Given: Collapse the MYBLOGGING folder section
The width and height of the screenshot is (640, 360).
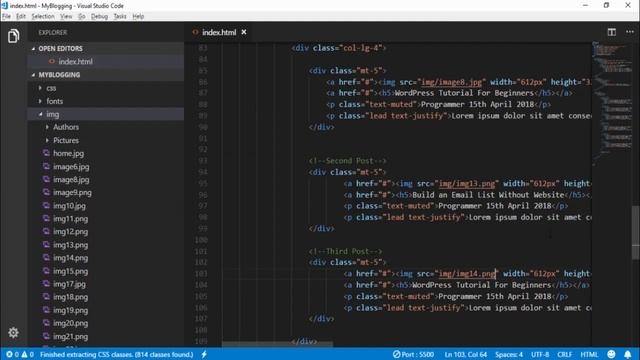Looking at the screenshot, I should (x=105, y=75).
